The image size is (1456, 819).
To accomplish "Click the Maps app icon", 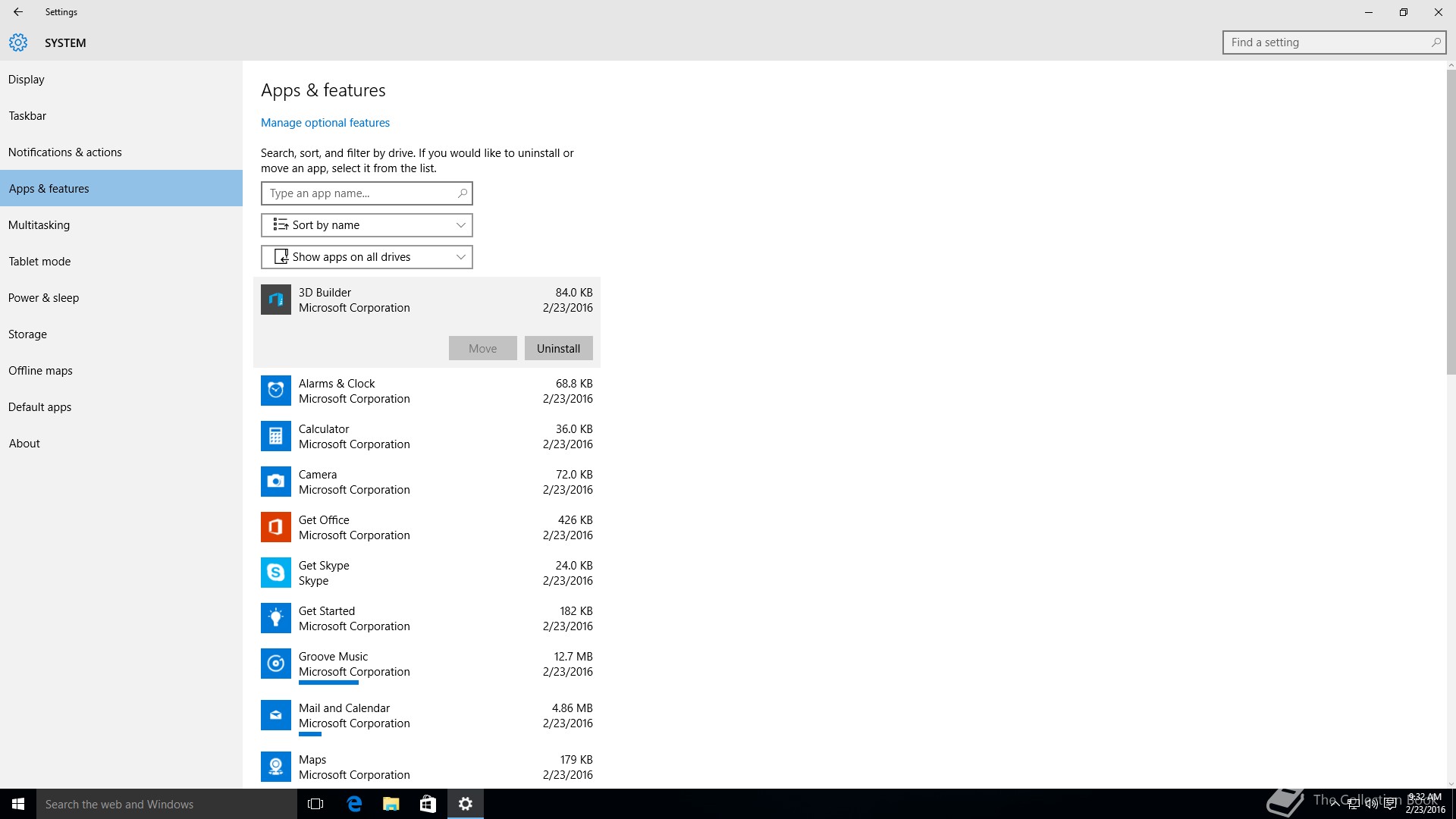I will coord(276,767).
